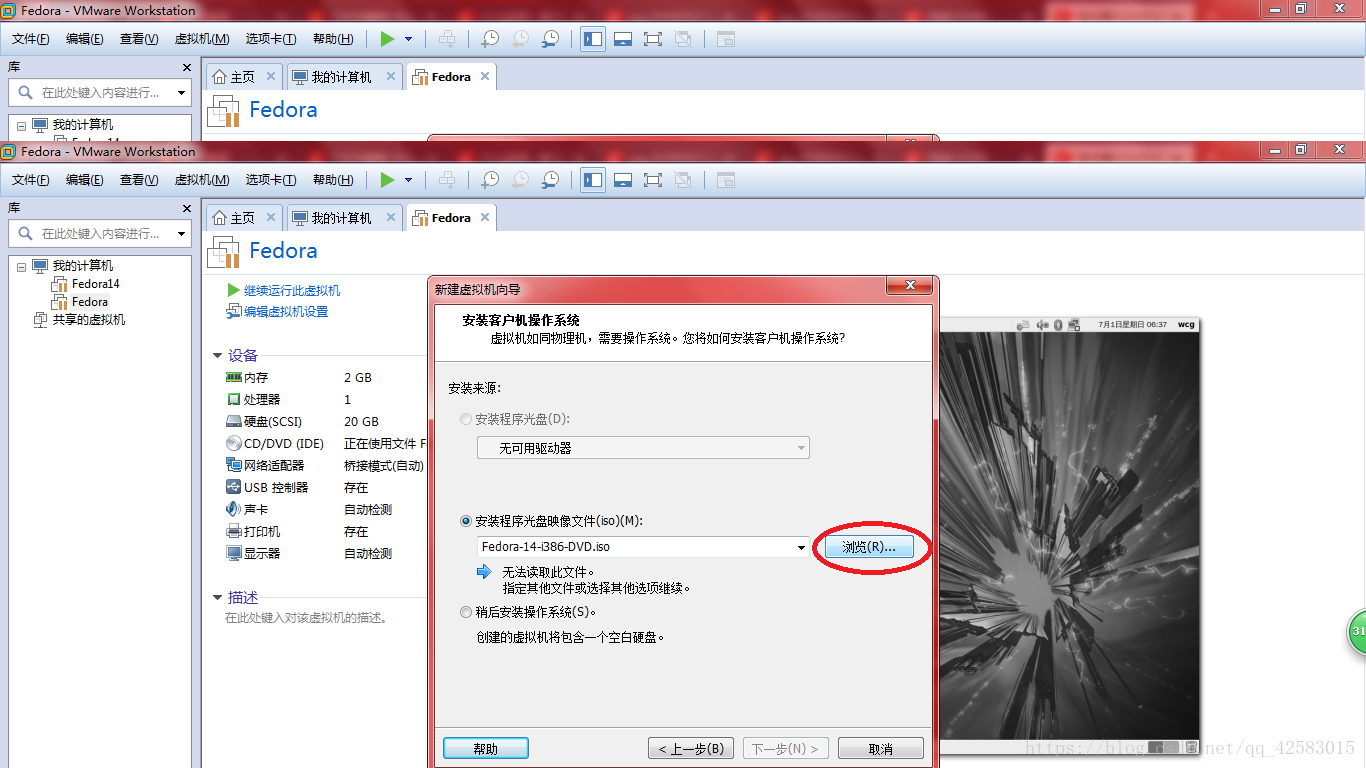Enter full screen mode via front window toolbar
Image resolution: width=1366 pixels, height=768 pixels.
pos(653,180)
